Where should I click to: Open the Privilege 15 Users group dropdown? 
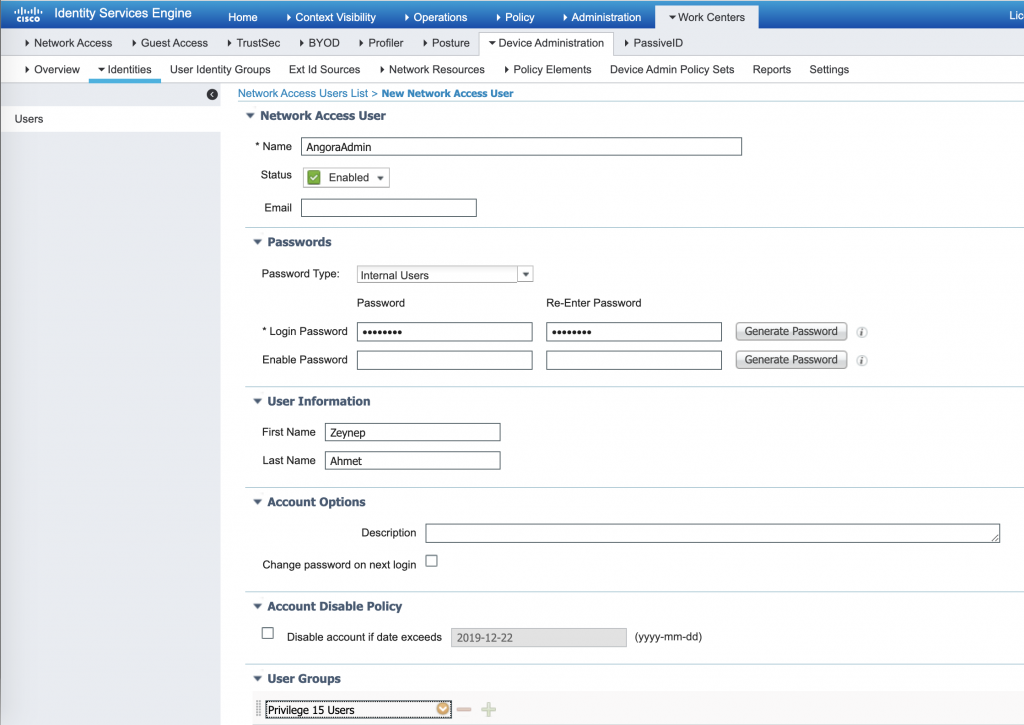(443, 709)
